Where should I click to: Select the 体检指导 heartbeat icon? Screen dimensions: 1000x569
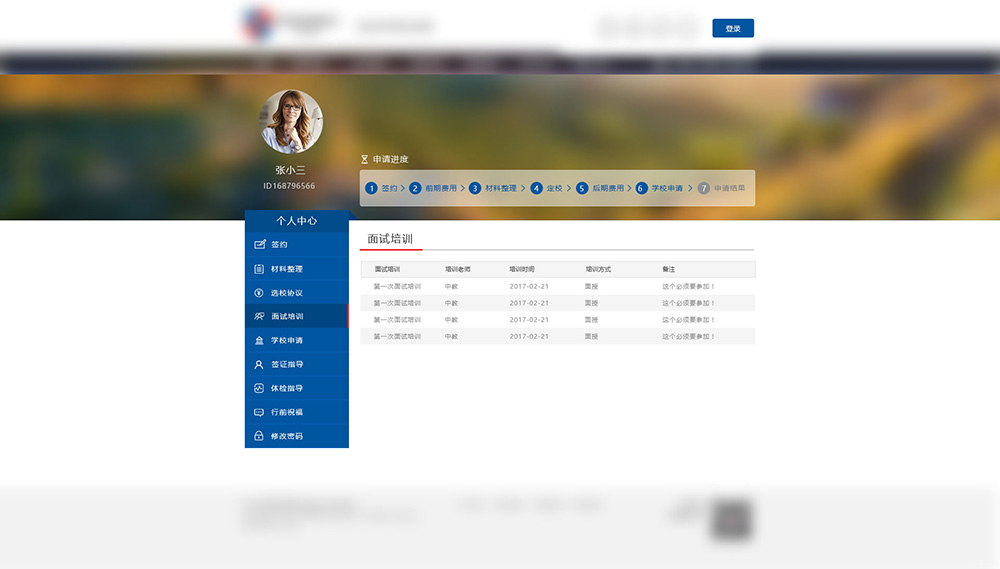(259, 388)
